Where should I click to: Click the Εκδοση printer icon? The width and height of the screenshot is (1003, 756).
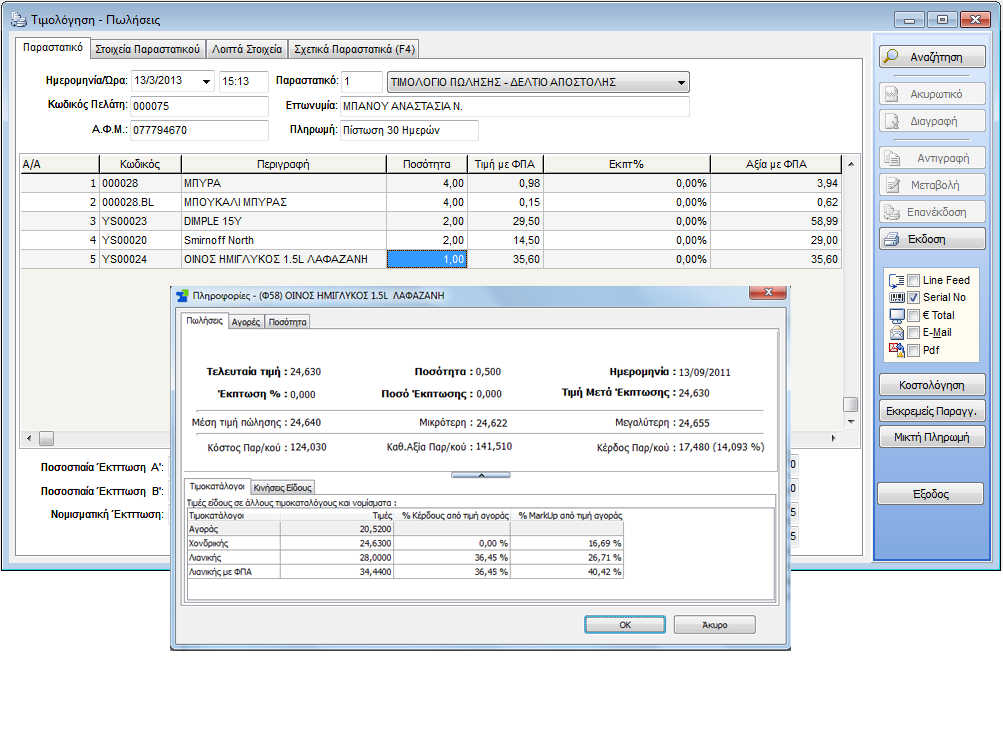coord(892,239)
